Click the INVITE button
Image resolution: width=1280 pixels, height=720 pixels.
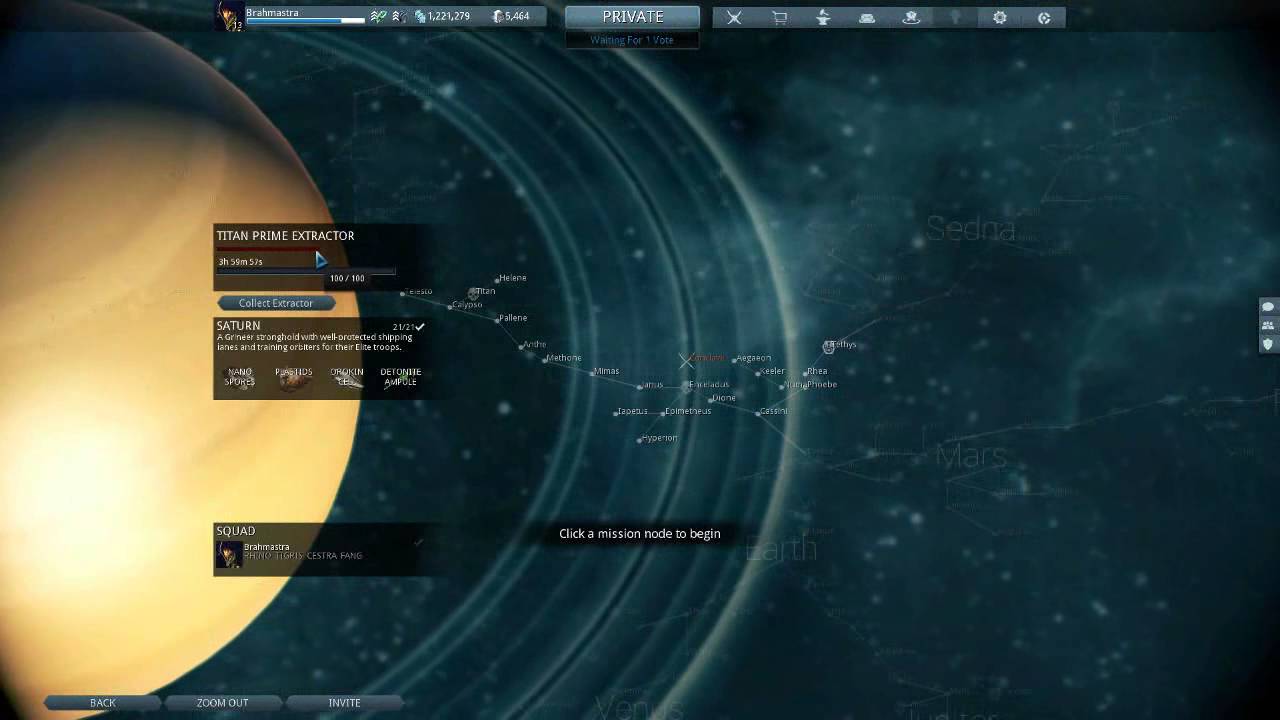[x=344, y=703]
